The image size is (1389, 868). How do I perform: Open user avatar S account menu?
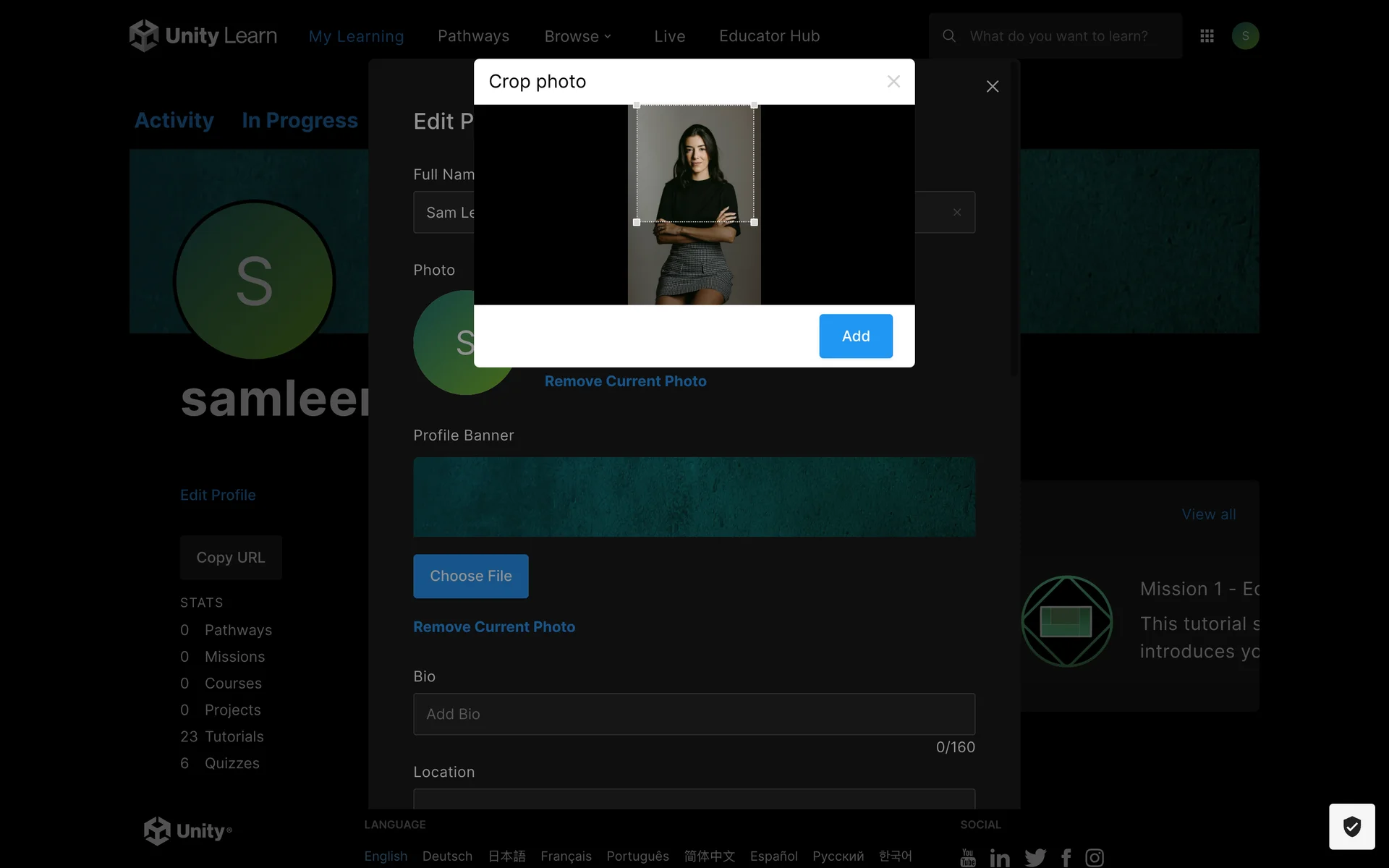click(x=1245, y=35)
